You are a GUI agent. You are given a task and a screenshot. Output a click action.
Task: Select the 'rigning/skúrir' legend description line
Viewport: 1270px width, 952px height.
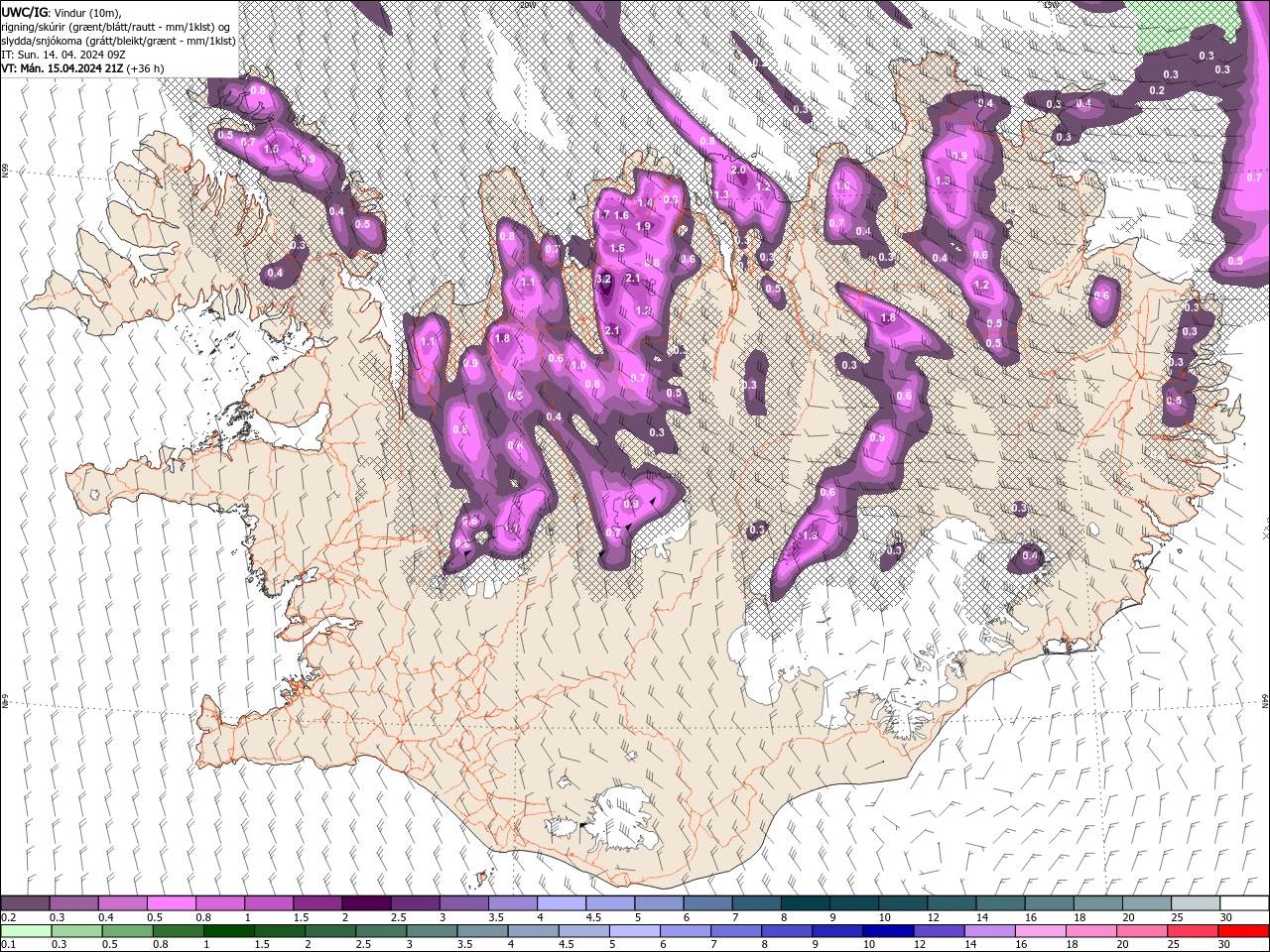(x=116, y=26)
